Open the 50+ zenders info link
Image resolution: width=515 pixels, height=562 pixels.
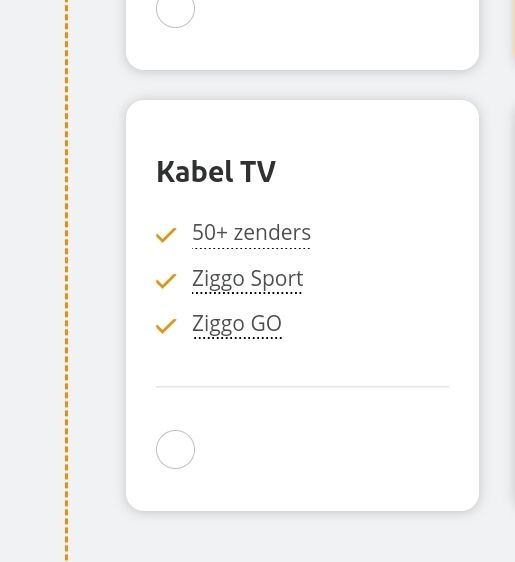coord(251,233)
